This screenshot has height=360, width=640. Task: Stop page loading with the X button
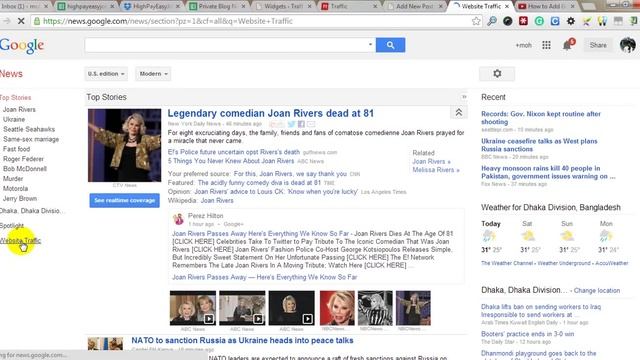21,21
